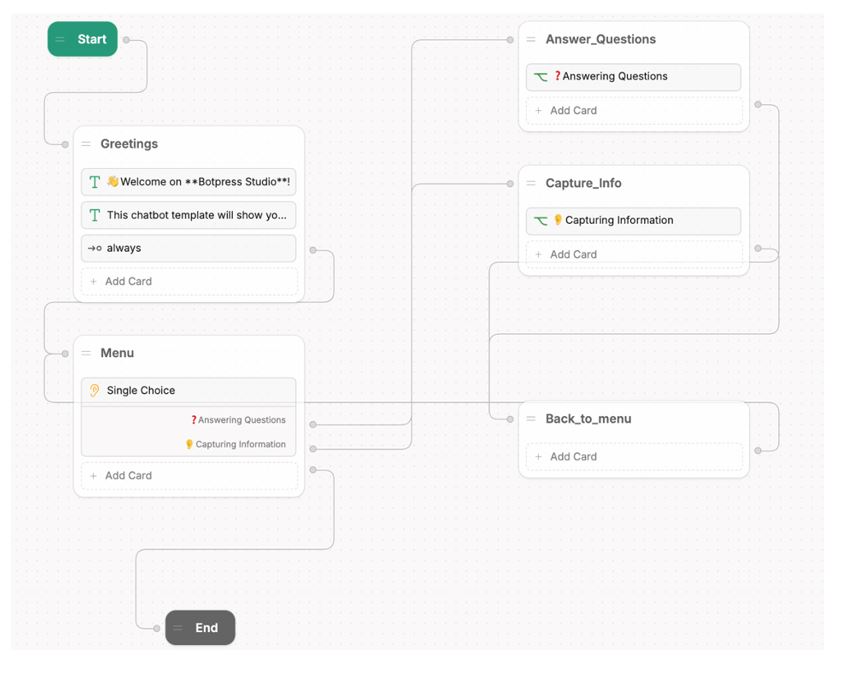The height and width of the screenshot is (676, 860).
Task: Select text icon on chatbot template card
Action: pyautogui.click(x=94, y=215)
